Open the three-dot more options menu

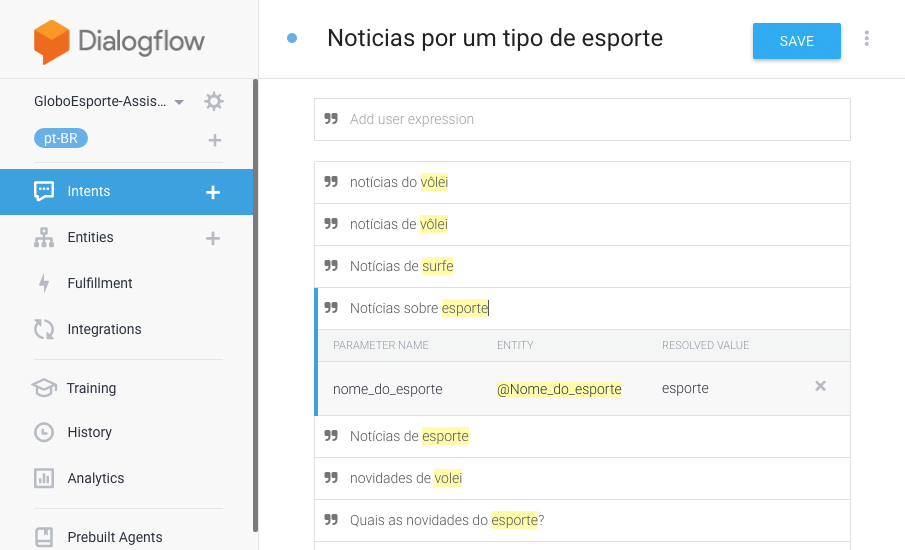pos(866,39)
